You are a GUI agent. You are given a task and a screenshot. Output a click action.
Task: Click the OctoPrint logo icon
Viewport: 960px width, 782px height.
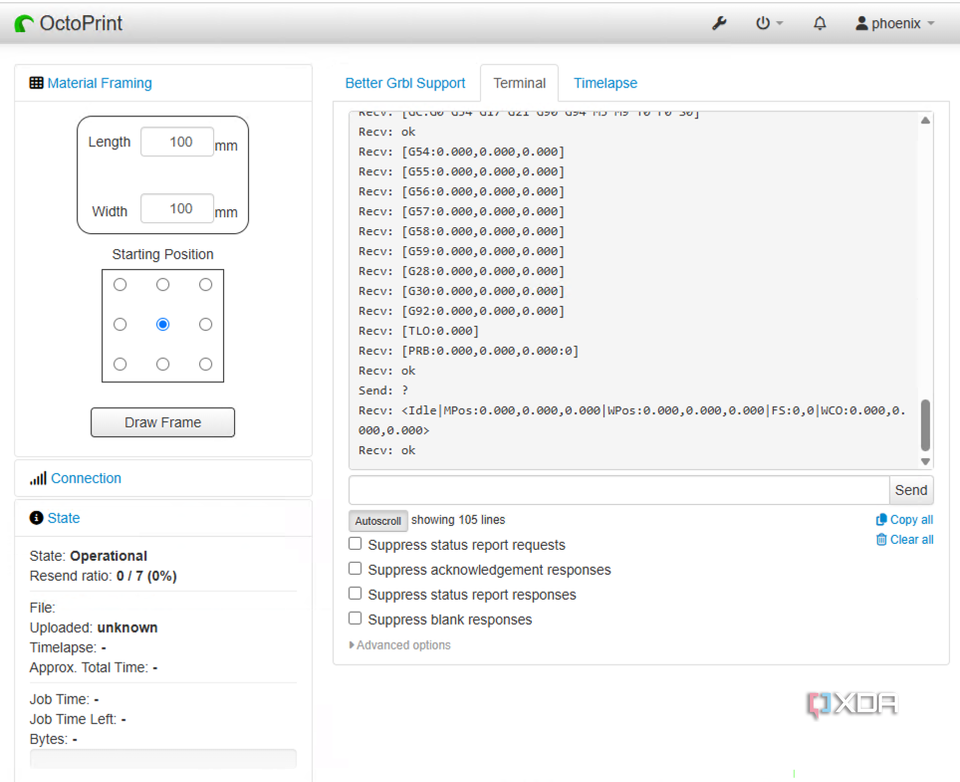(24, 23)
